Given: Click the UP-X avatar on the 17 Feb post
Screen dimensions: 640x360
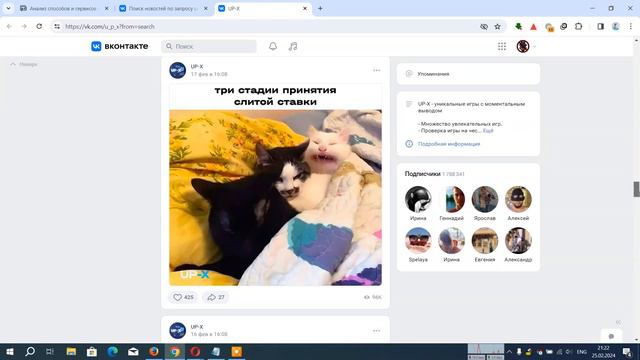Looking at the screenshot, I should click(x=178, y=70).
